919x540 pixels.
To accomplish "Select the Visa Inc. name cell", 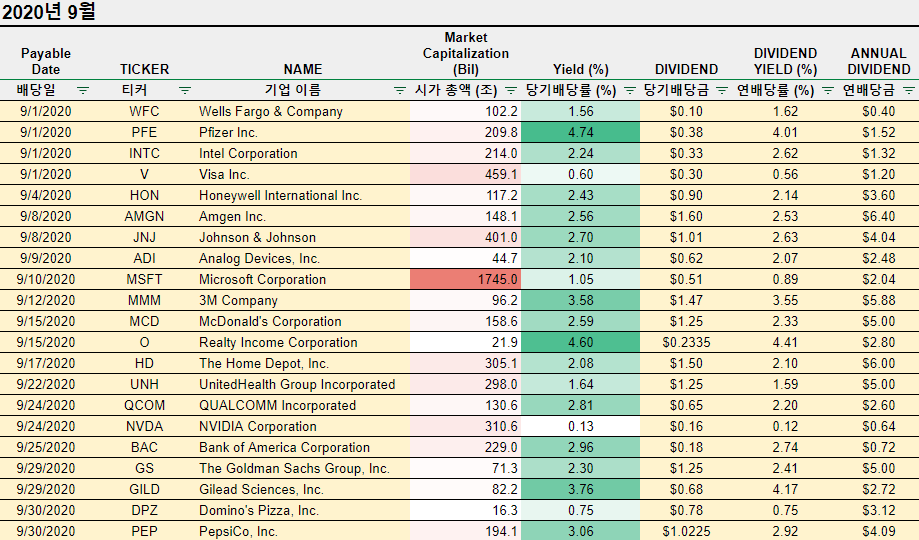I will point(302,175).
